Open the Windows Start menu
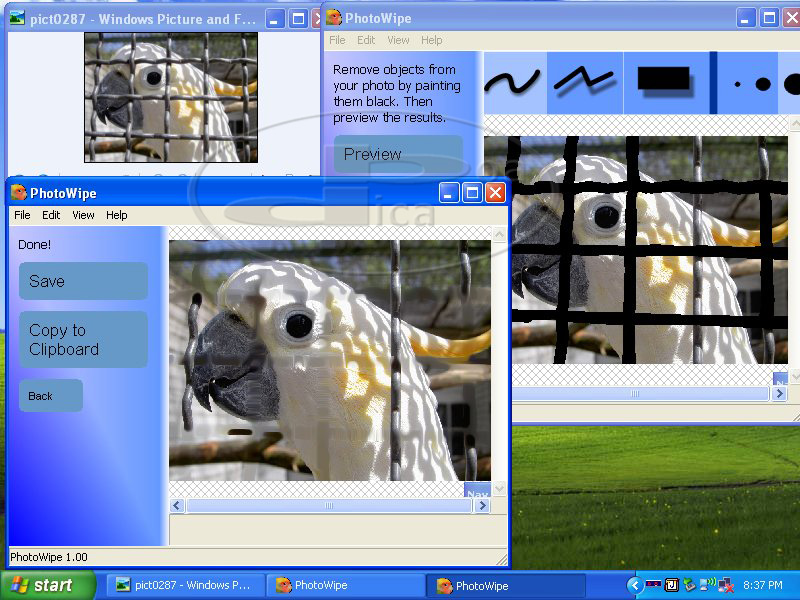Viewport: 800px width, 600px height. pos(47,585)
